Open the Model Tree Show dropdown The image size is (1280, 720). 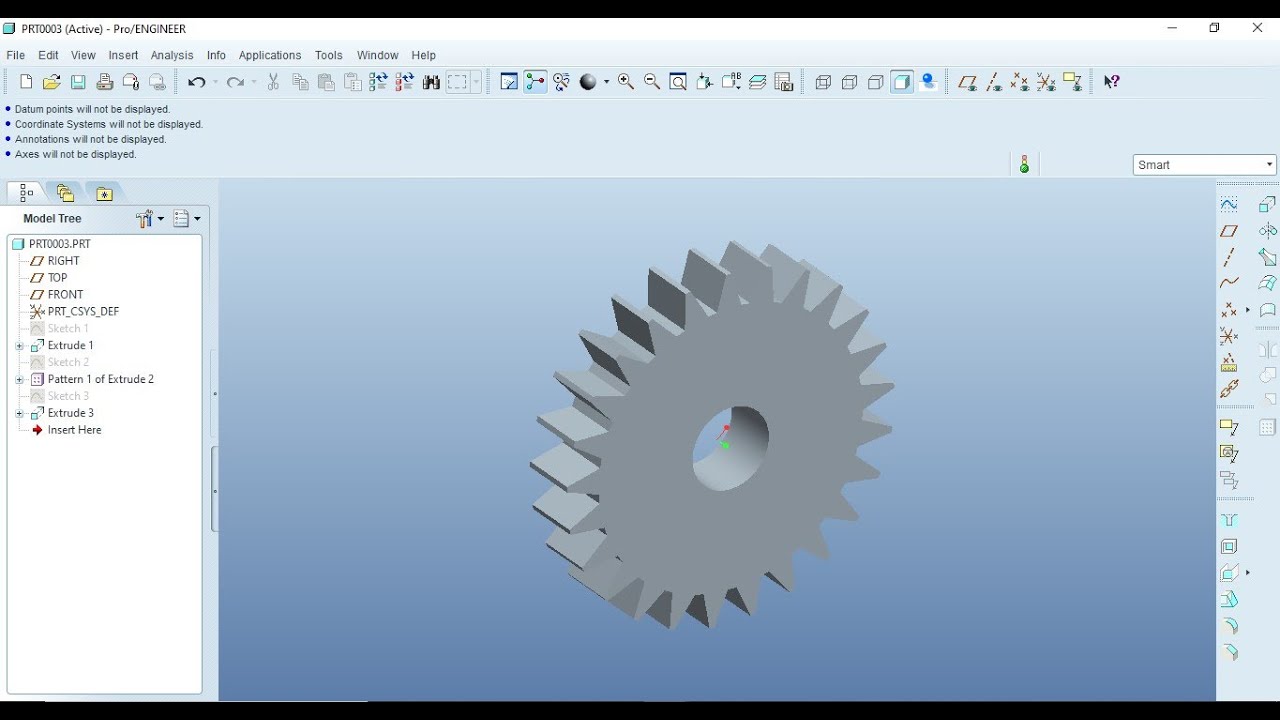click(x=187, y=219)
